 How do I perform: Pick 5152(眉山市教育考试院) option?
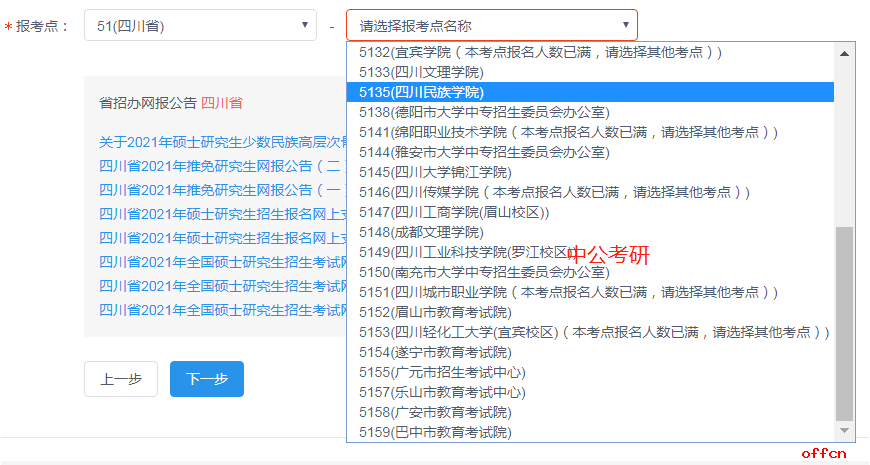tap(434, 312)
